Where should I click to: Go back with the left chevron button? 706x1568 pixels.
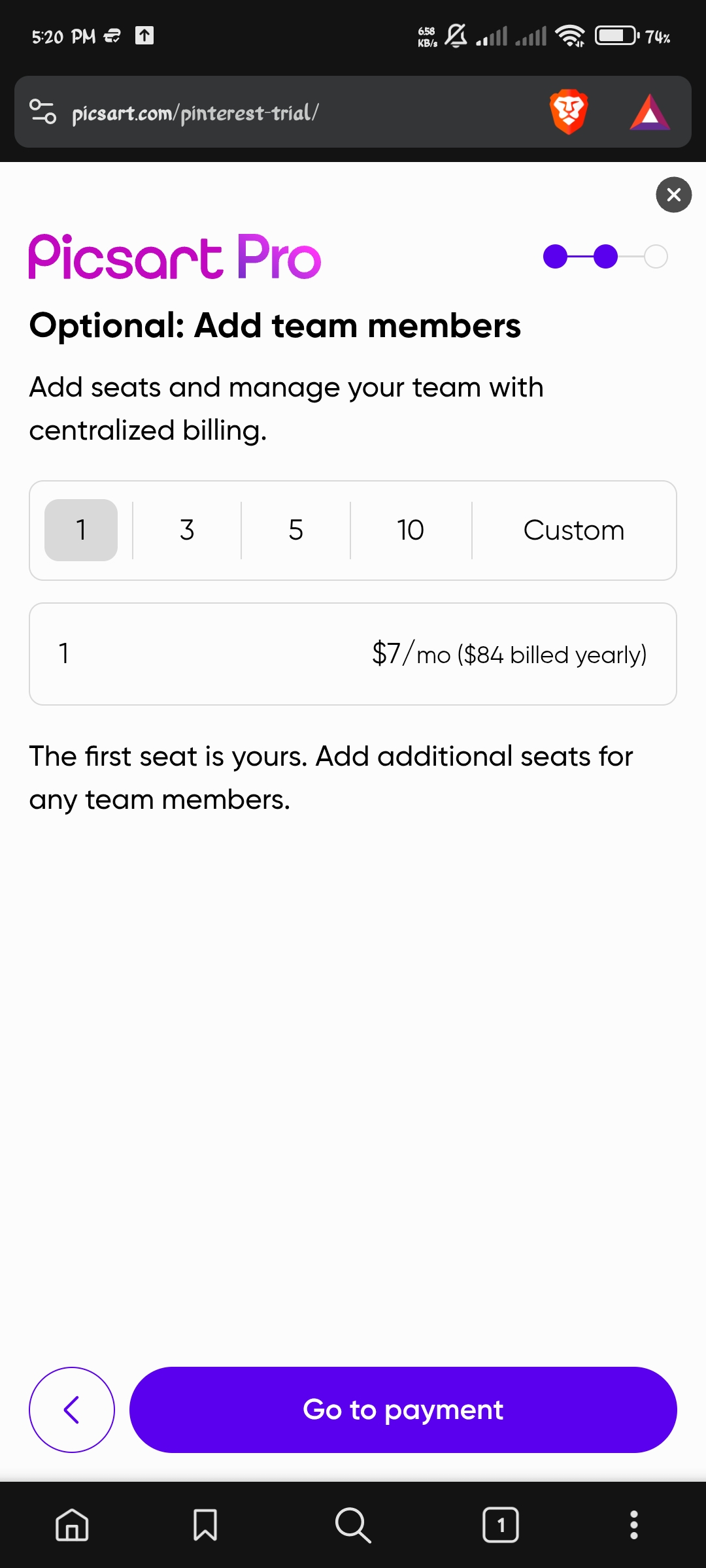(x=72, y=1409)
